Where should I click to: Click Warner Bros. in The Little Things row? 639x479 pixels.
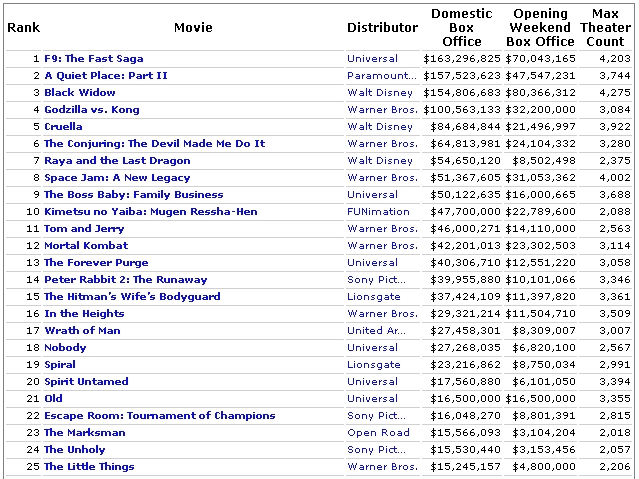click(x=383, y=466)
